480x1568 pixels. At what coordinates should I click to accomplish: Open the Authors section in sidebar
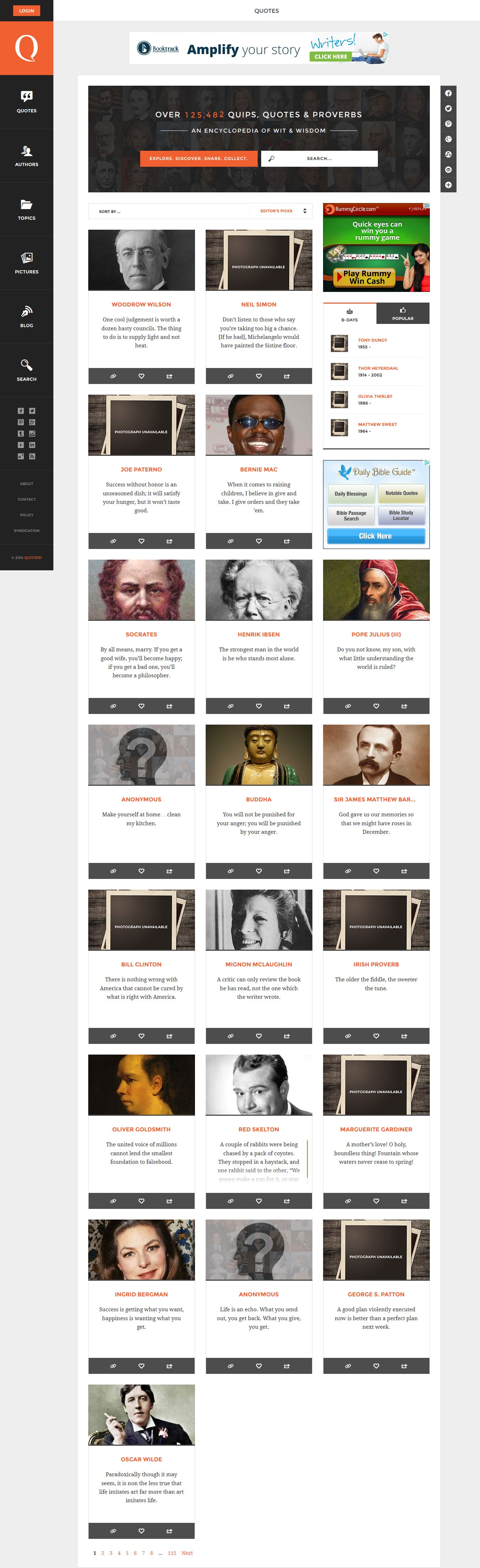tap(26, 155)
